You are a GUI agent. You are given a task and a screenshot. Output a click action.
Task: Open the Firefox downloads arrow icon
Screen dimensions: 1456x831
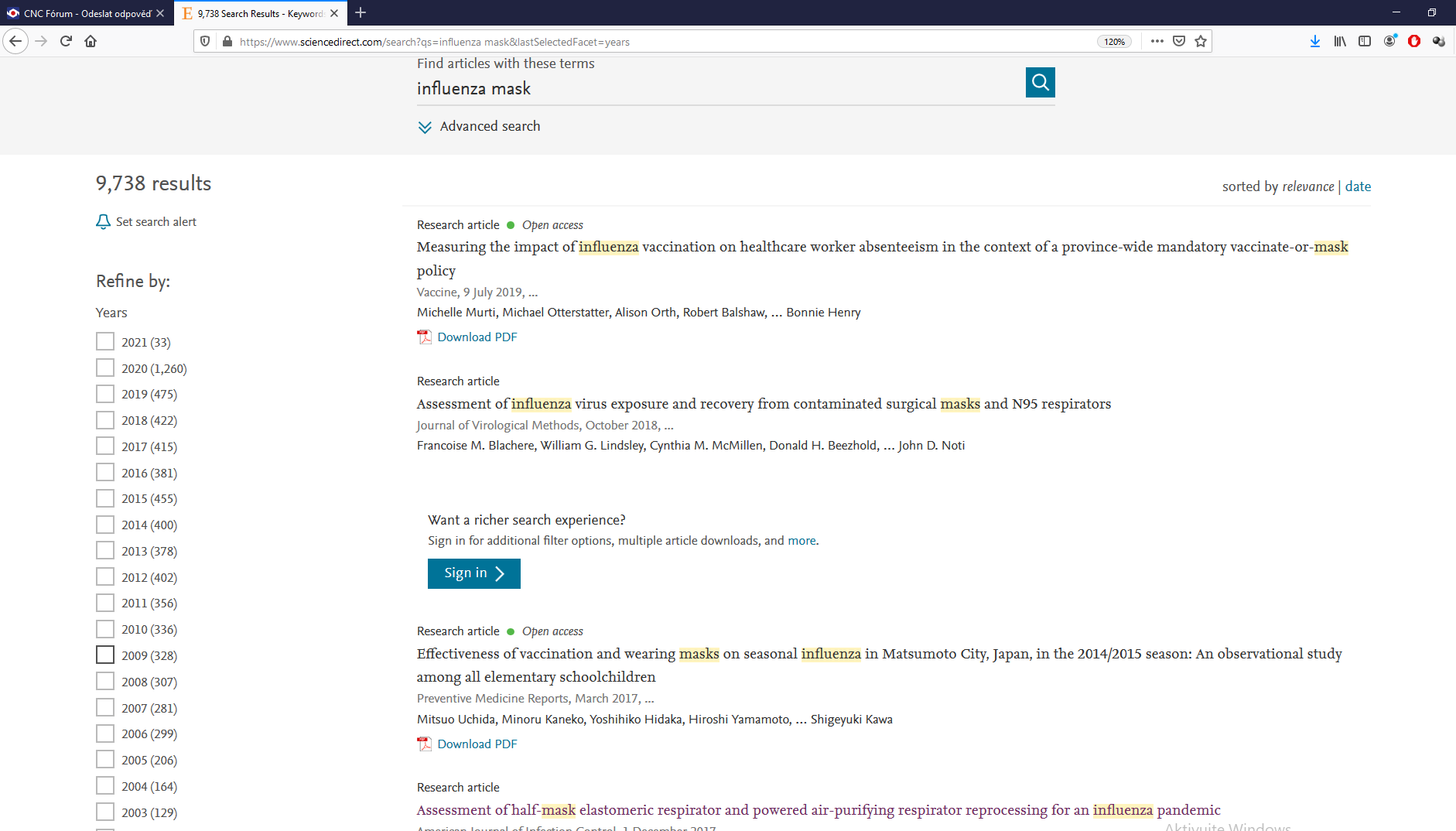[x=1314, y=42]
